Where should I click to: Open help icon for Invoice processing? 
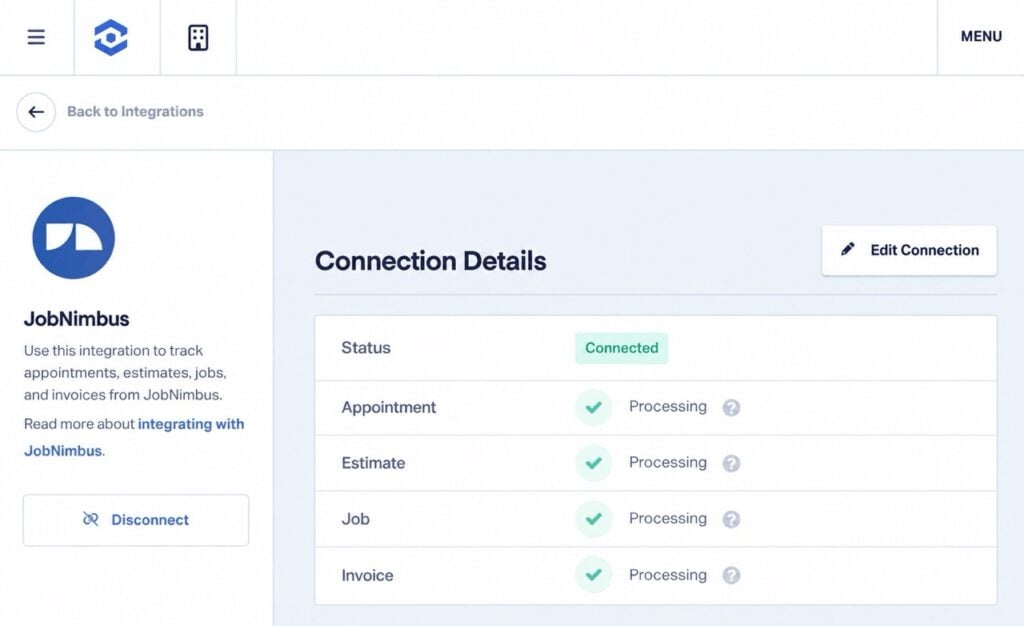point(731,575)
